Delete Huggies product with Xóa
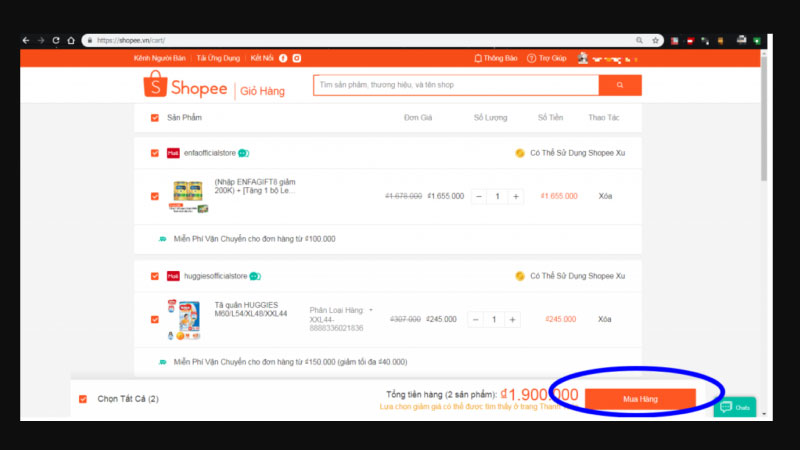 [605, 319]
